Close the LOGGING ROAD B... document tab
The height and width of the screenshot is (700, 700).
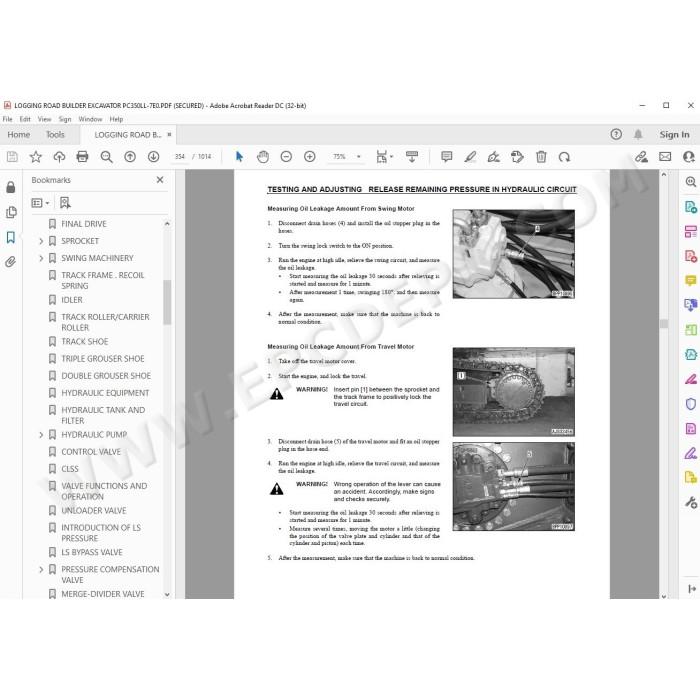click(169, 134)
